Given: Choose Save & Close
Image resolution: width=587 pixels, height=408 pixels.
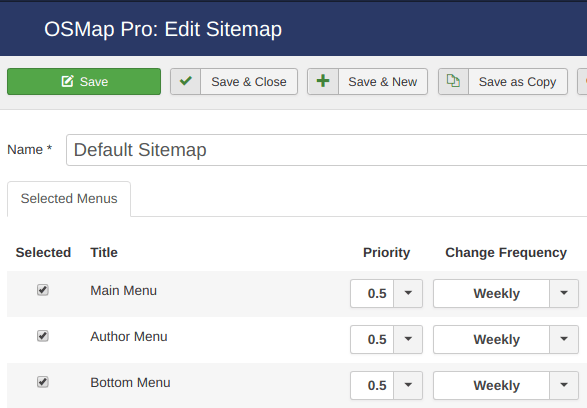Looking at the screenshot, I should pos(234,82).
